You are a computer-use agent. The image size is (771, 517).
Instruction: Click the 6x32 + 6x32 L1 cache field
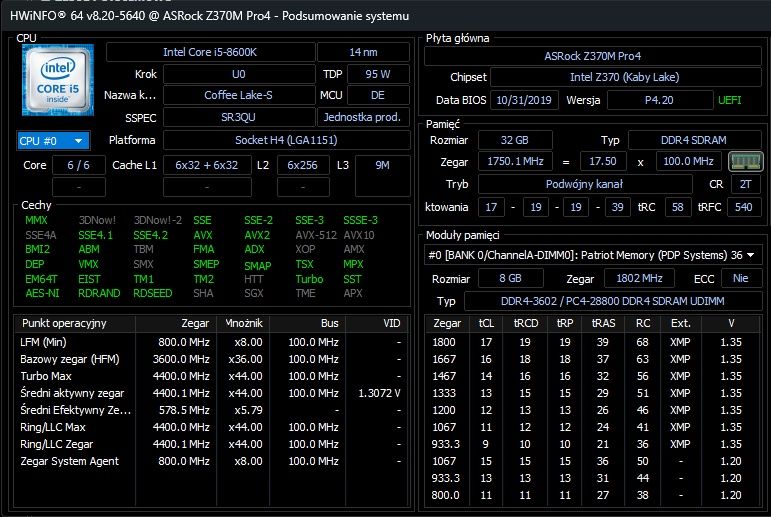(207, 165)
